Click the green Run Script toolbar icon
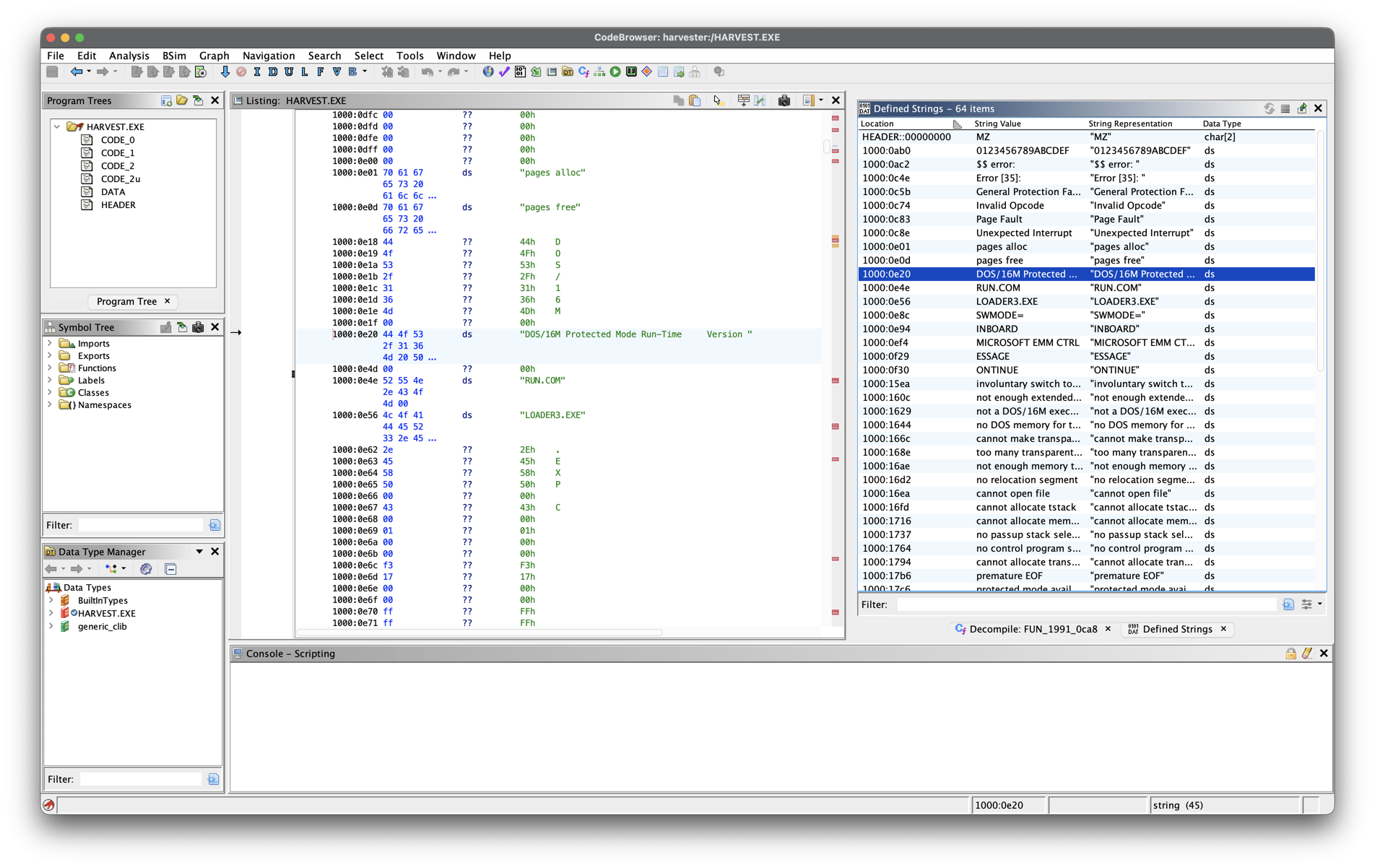 coord(615,72)
